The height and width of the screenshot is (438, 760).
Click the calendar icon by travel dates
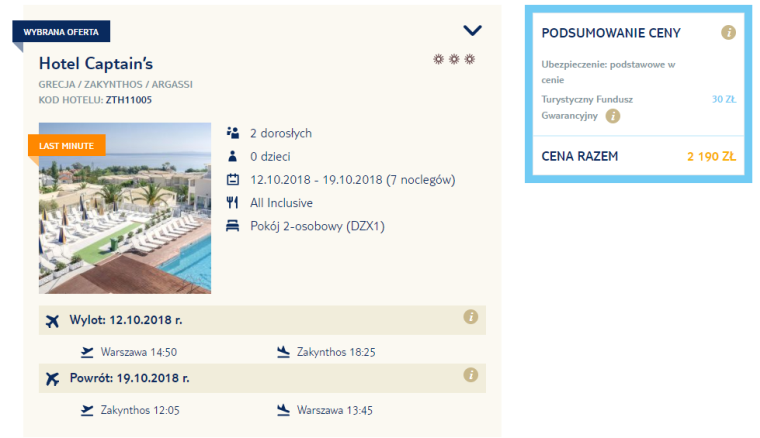click(x=233, y=180)
